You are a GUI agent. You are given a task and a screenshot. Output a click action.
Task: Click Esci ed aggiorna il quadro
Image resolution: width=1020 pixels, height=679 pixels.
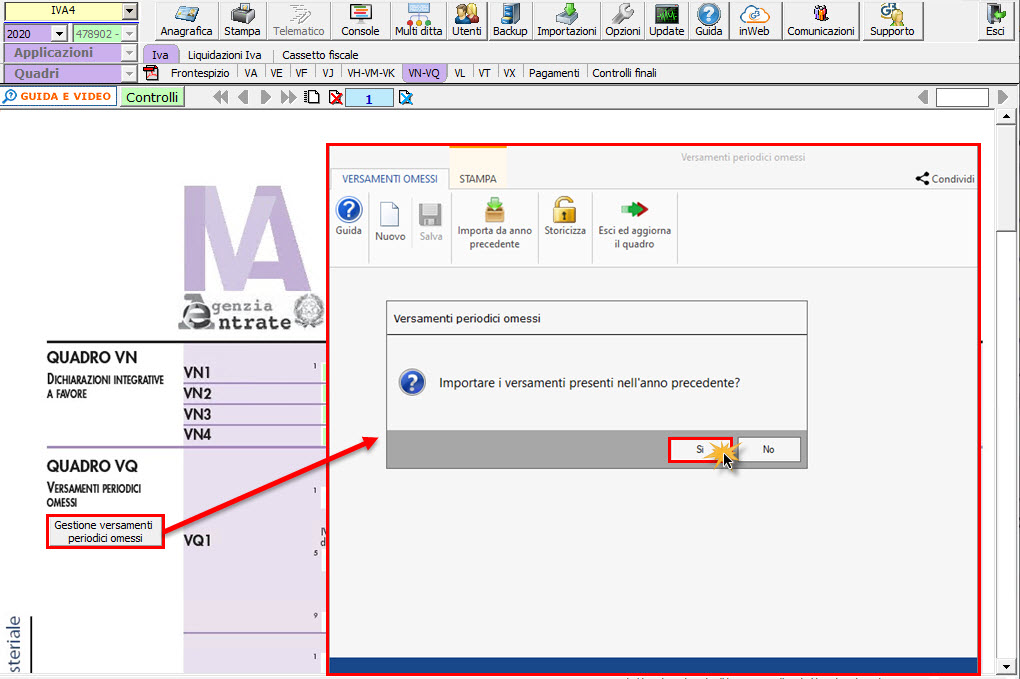[634, 223]
